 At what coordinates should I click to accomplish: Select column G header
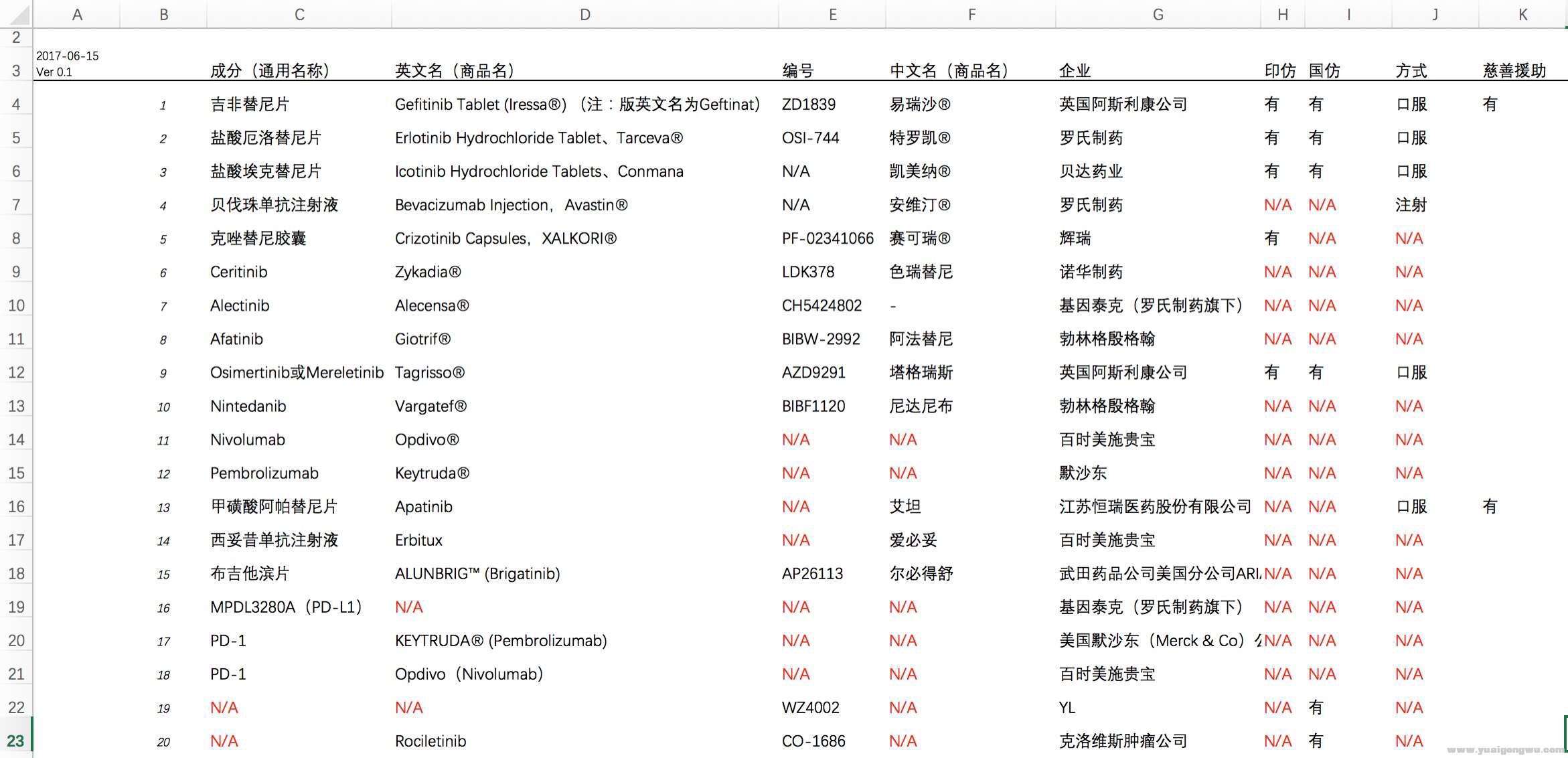click(x=1158, y=14)
